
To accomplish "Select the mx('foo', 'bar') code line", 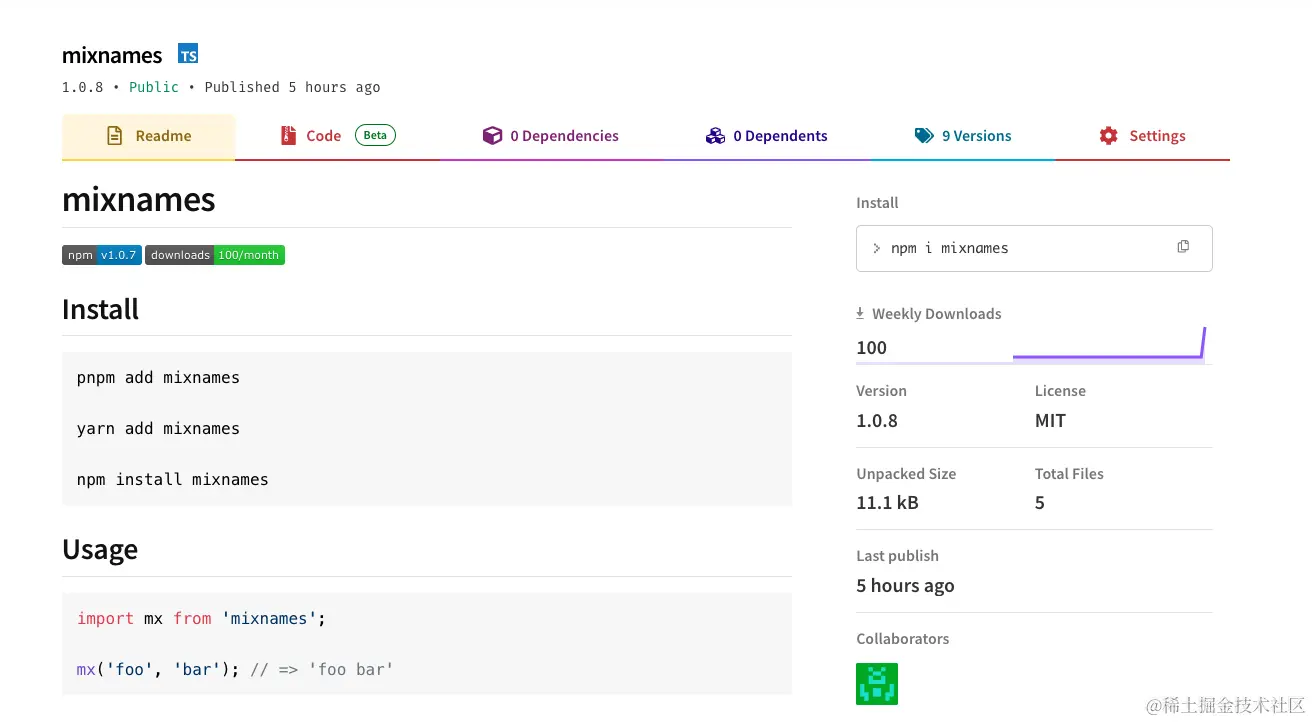I will pyautogui.click(x=235, y=670).
